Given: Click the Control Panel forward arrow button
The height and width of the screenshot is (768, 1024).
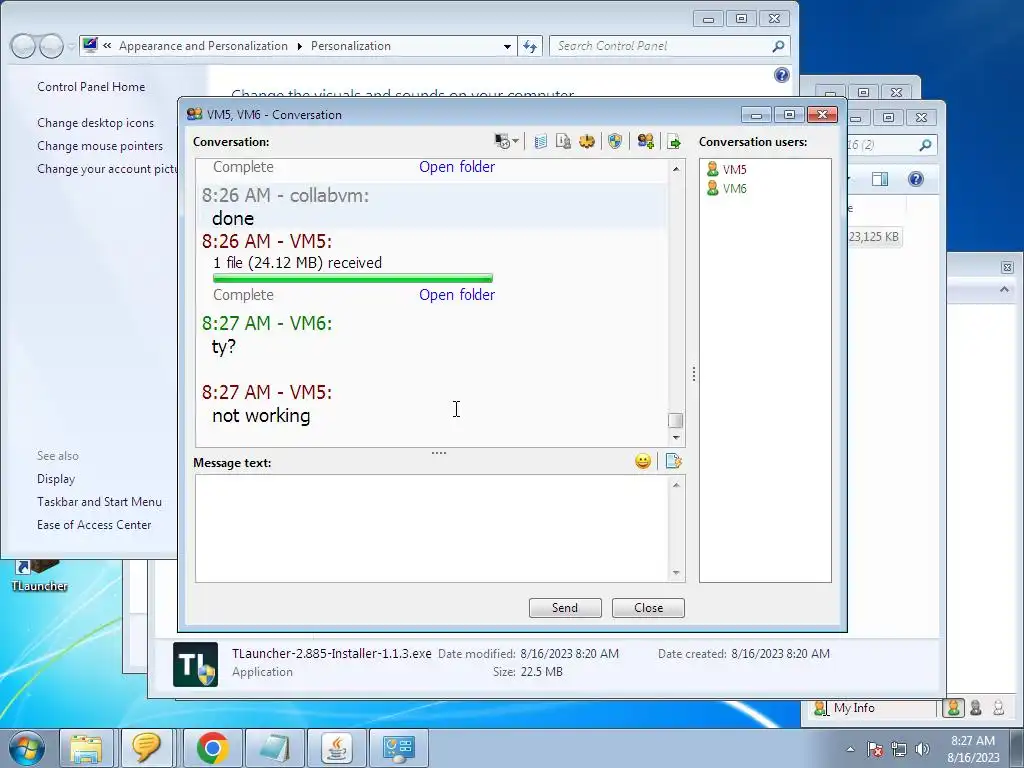Looking at the screenshot, I should [51, 46].
